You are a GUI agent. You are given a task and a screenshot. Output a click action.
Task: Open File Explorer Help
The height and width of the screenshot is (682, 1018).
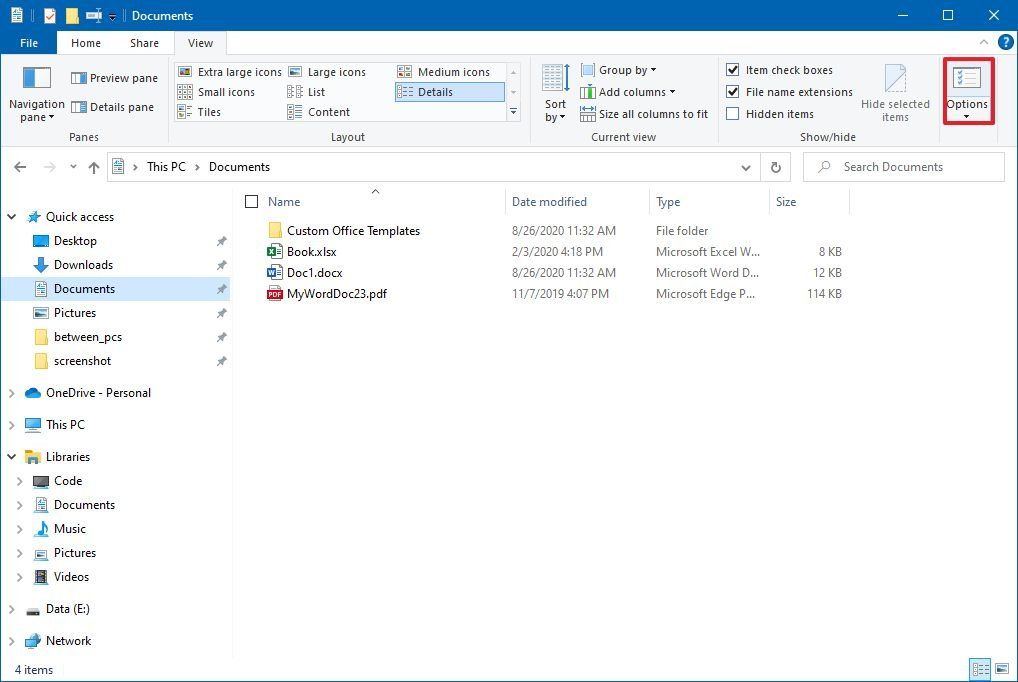1003,42
